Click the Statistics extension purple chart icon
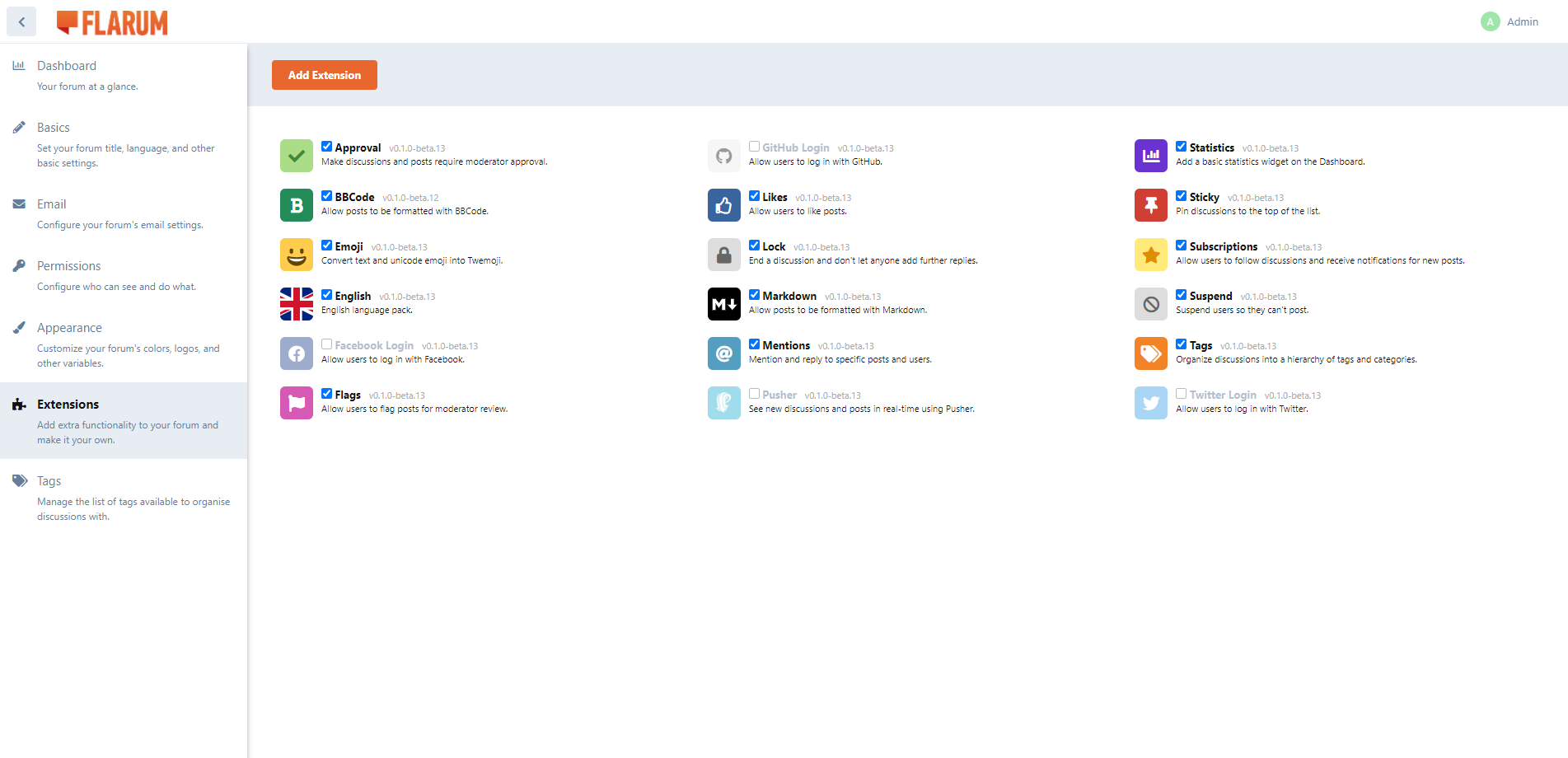 coord(1151,156)
